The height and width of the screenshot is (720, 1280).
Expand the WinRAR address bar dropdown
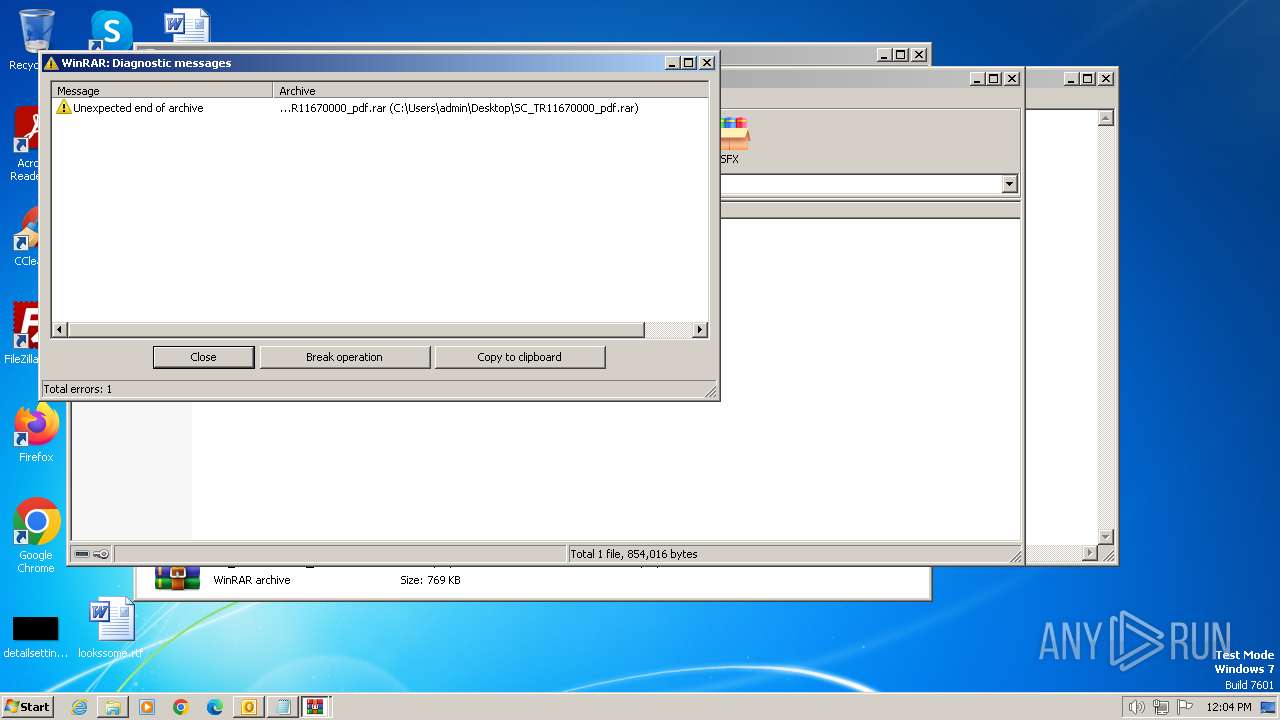point(1009,184)
